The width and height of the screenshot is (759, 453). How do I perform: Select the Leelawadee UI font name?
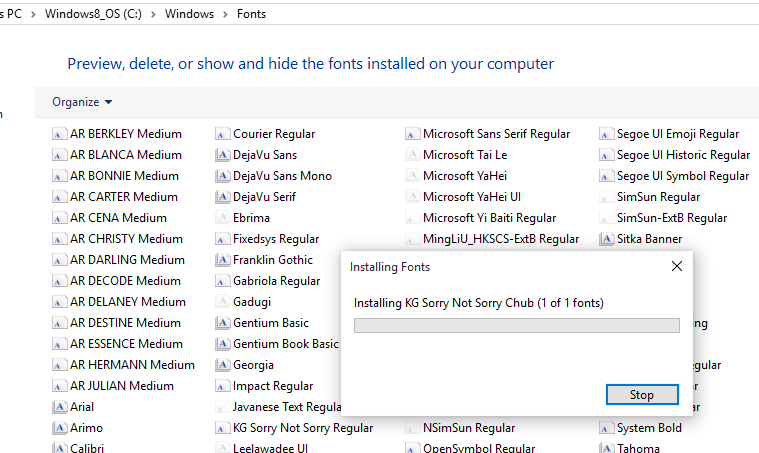click(x=270, y=448)
